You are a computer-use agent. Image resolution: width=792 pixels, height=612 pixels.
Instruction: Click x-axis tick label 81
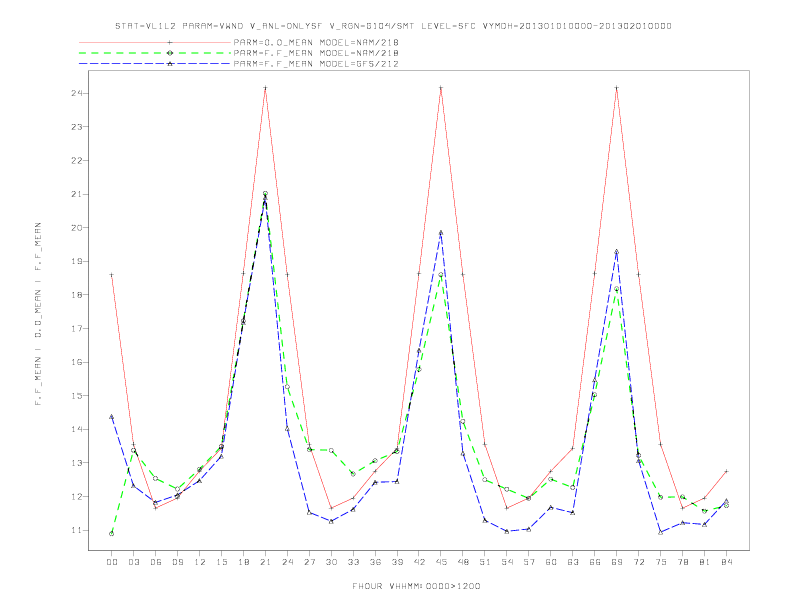pos(705,562)
